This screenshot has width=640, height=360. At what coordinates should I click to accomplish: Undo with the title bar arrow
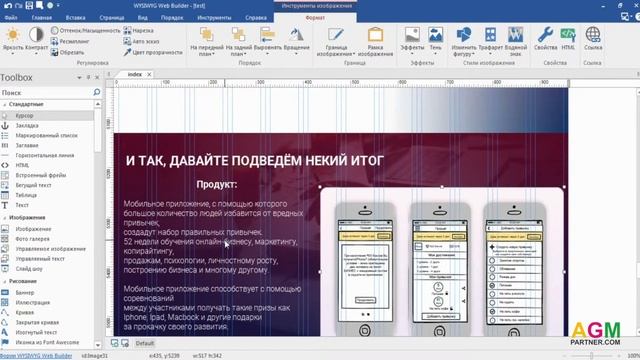pyautogui.click(x=8, y=5)
